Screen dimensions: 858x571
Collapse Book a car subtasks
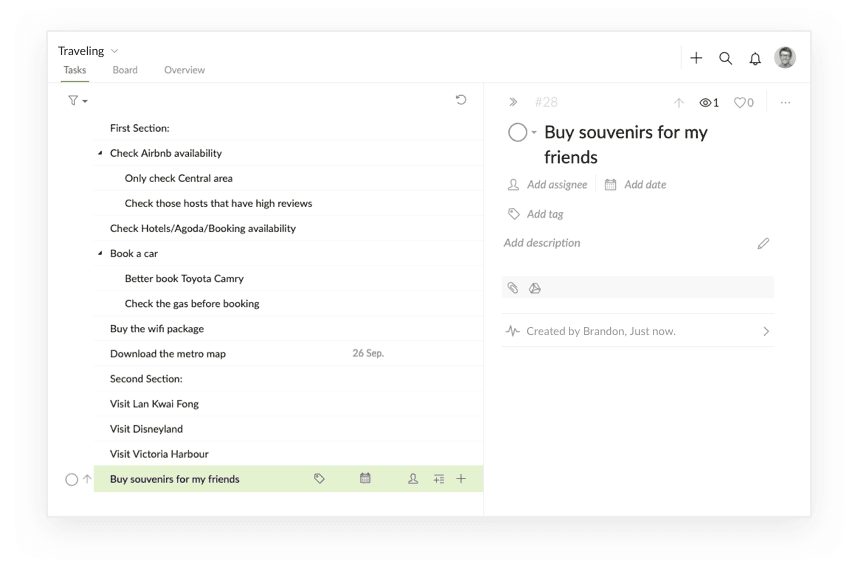coord(100,253)
